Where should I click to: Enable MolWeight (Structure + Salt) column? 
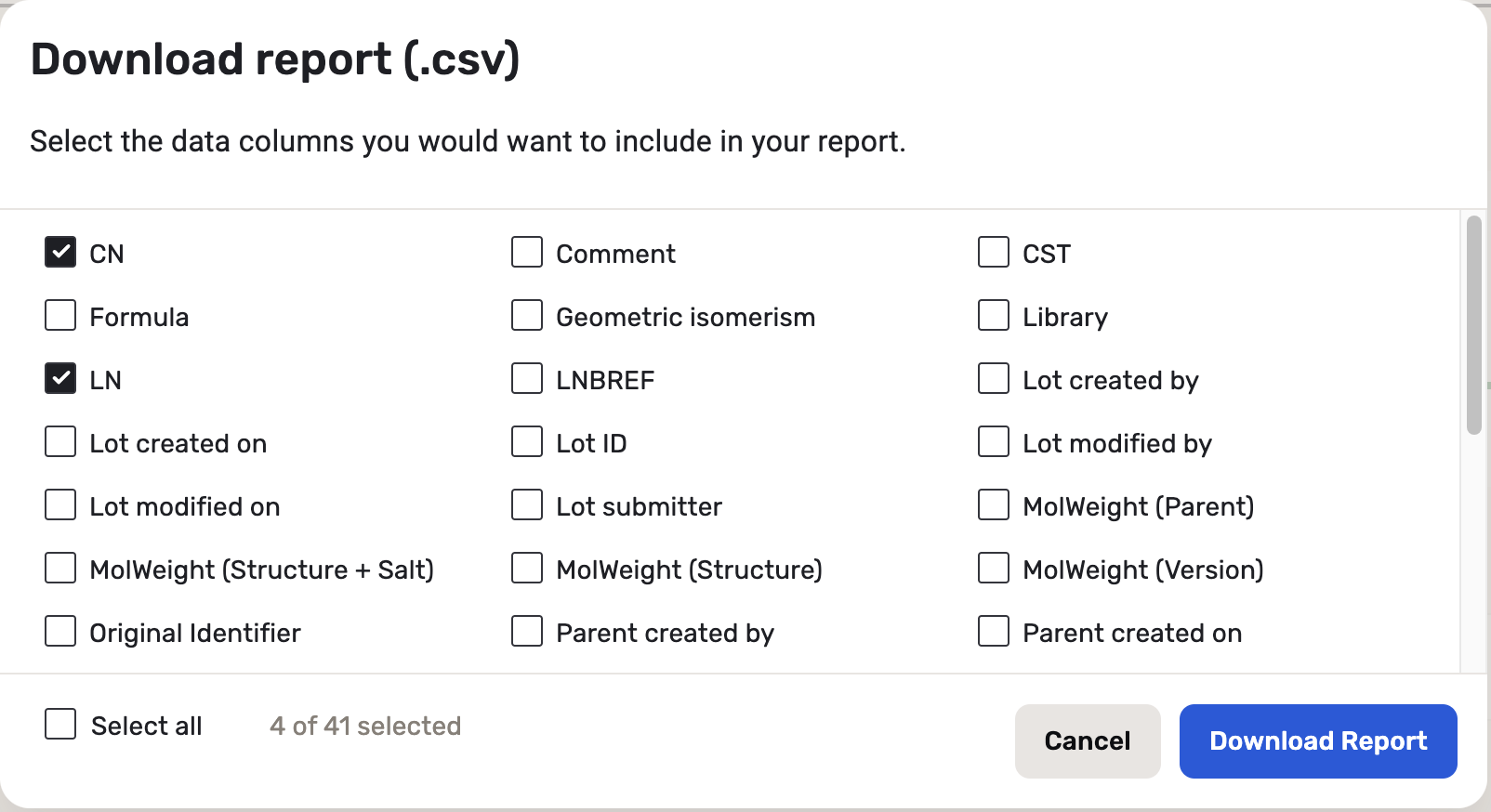60,568
